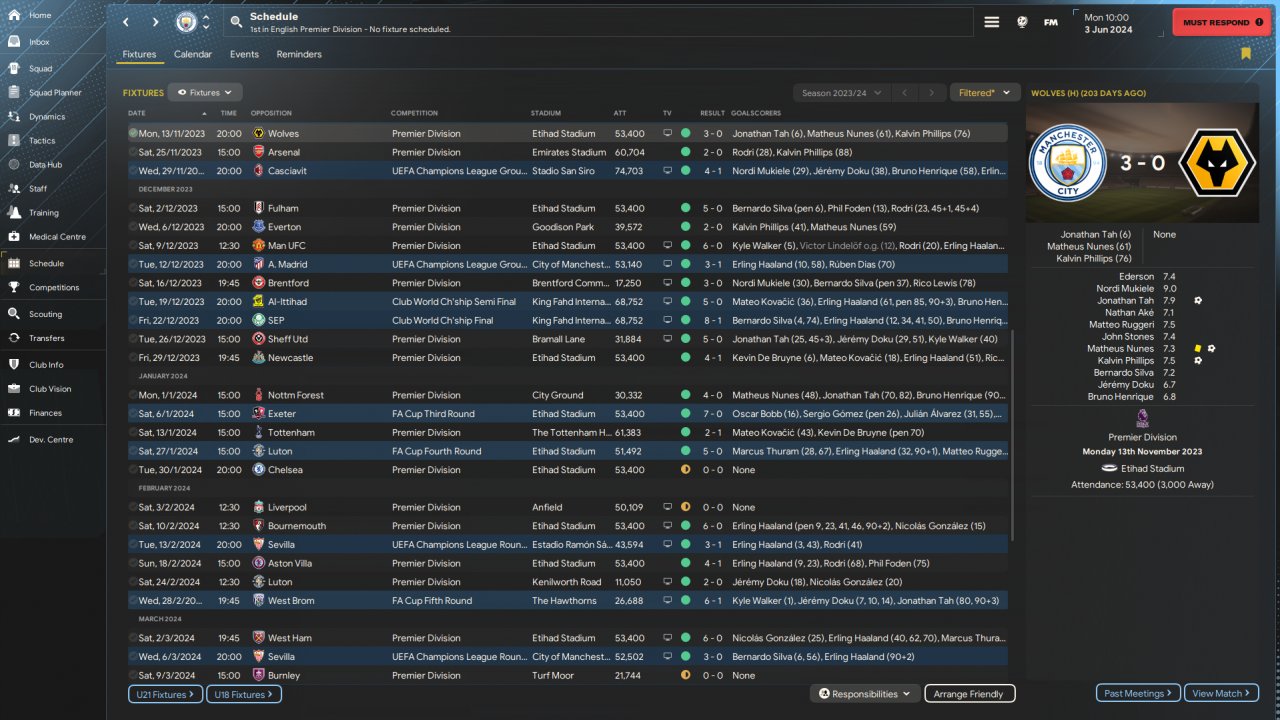
Task: Click the Al-Ittihad club badge
Action: click(x=259, y=302)
